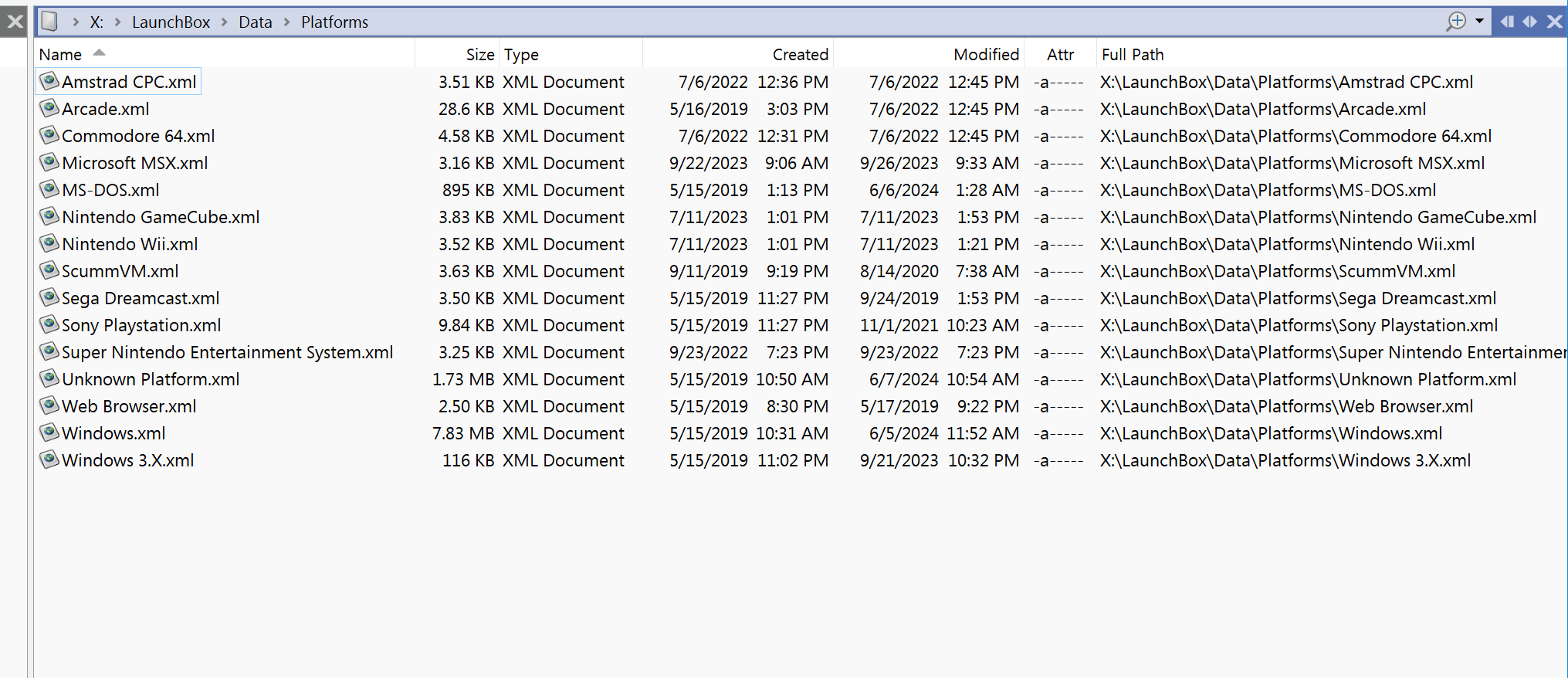Image resolution: width=1568 pixels, height=678 pixels.
Task: Select the Commodore 64.xml file name
Action: click(138, 136)
